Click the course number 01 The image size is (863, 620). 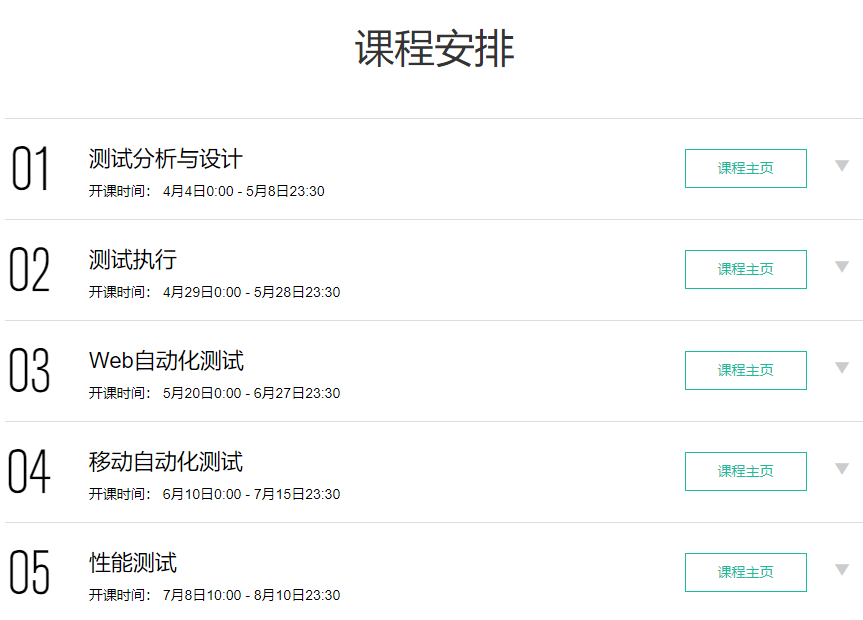[x=30, y=169]
